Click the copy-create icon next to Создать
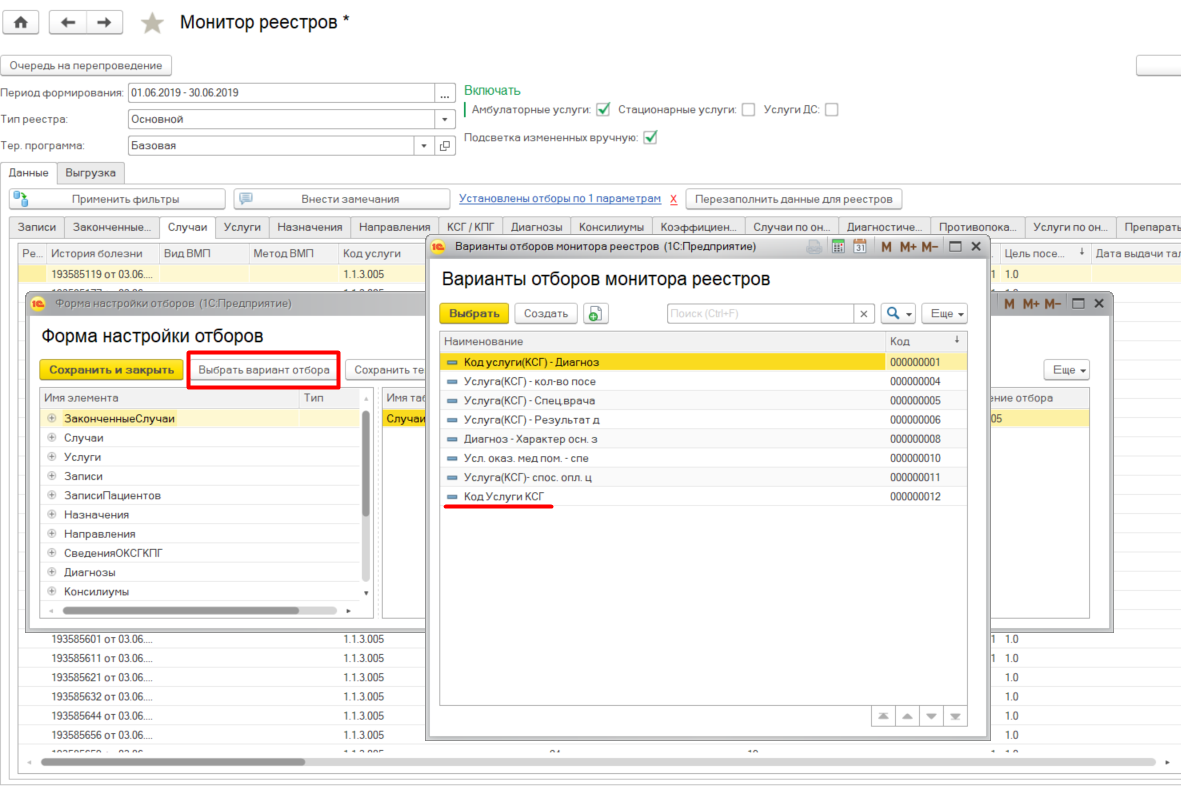The image size is (1181, 791). [594, 314]
